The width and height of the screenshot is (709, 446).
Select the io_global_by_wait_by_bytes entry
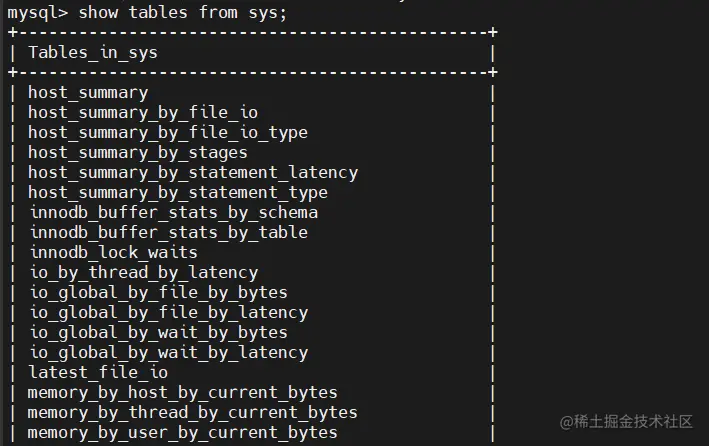point(157,332)
